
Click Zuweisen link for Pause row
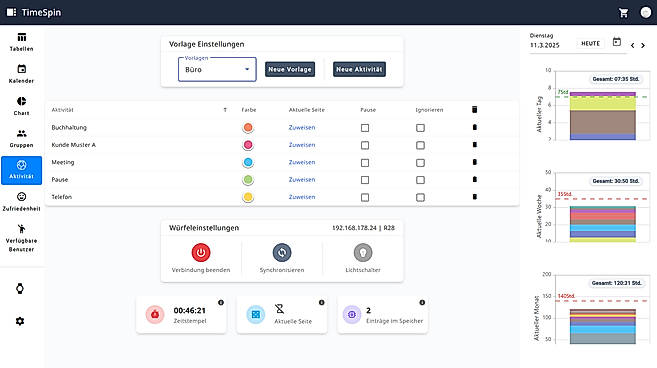pyautogui.click(x=302, y=179)
